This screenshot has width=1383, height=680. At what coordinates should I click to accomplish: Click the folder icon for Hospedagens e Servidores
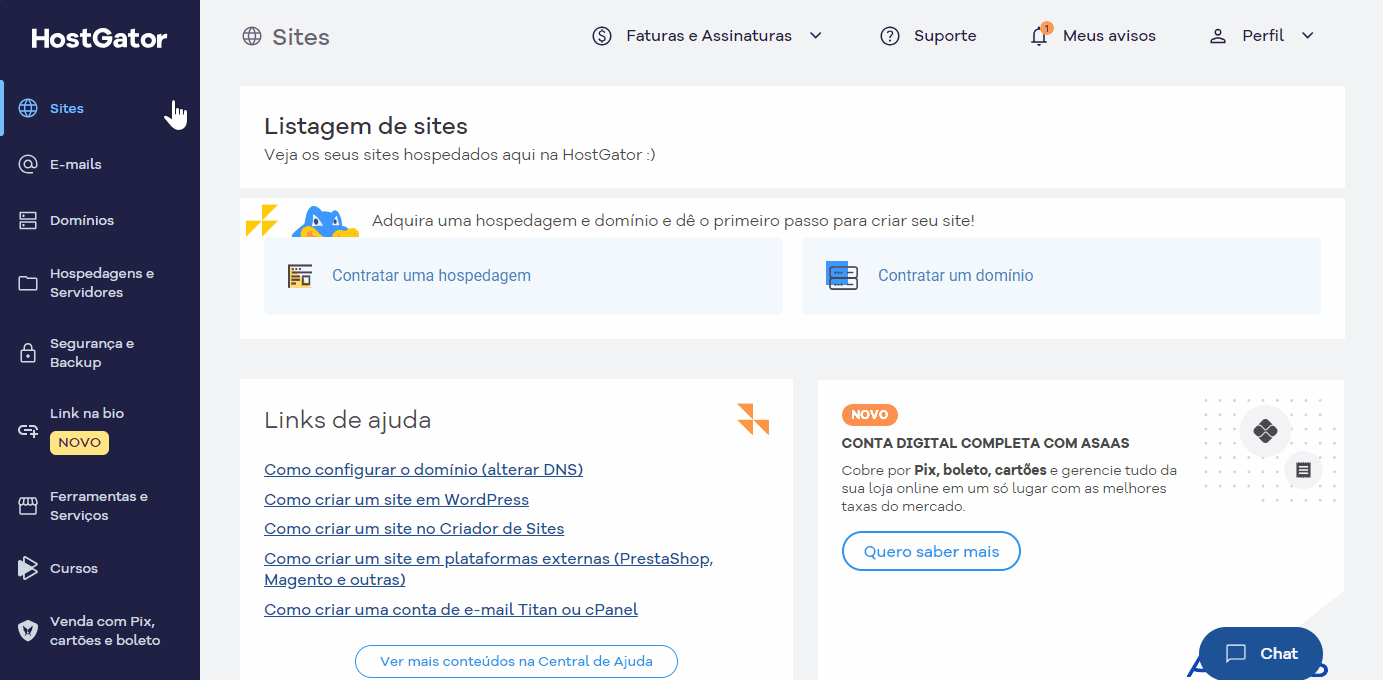[28, 283]
